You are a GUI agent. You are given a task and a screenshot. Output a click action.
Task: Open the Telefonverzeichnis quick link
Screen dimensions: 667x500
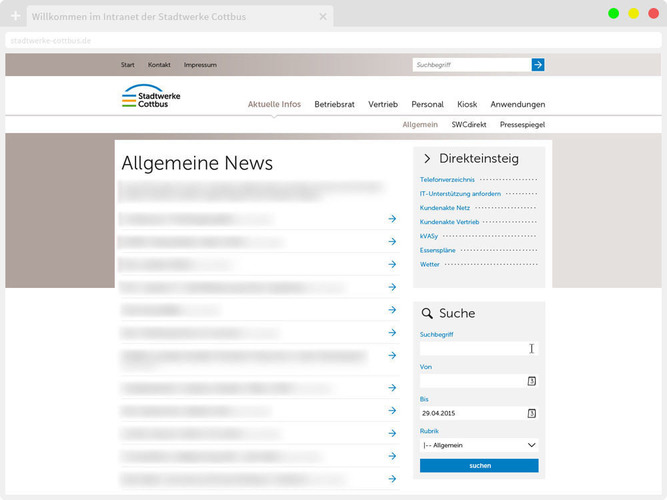(447, 180)
